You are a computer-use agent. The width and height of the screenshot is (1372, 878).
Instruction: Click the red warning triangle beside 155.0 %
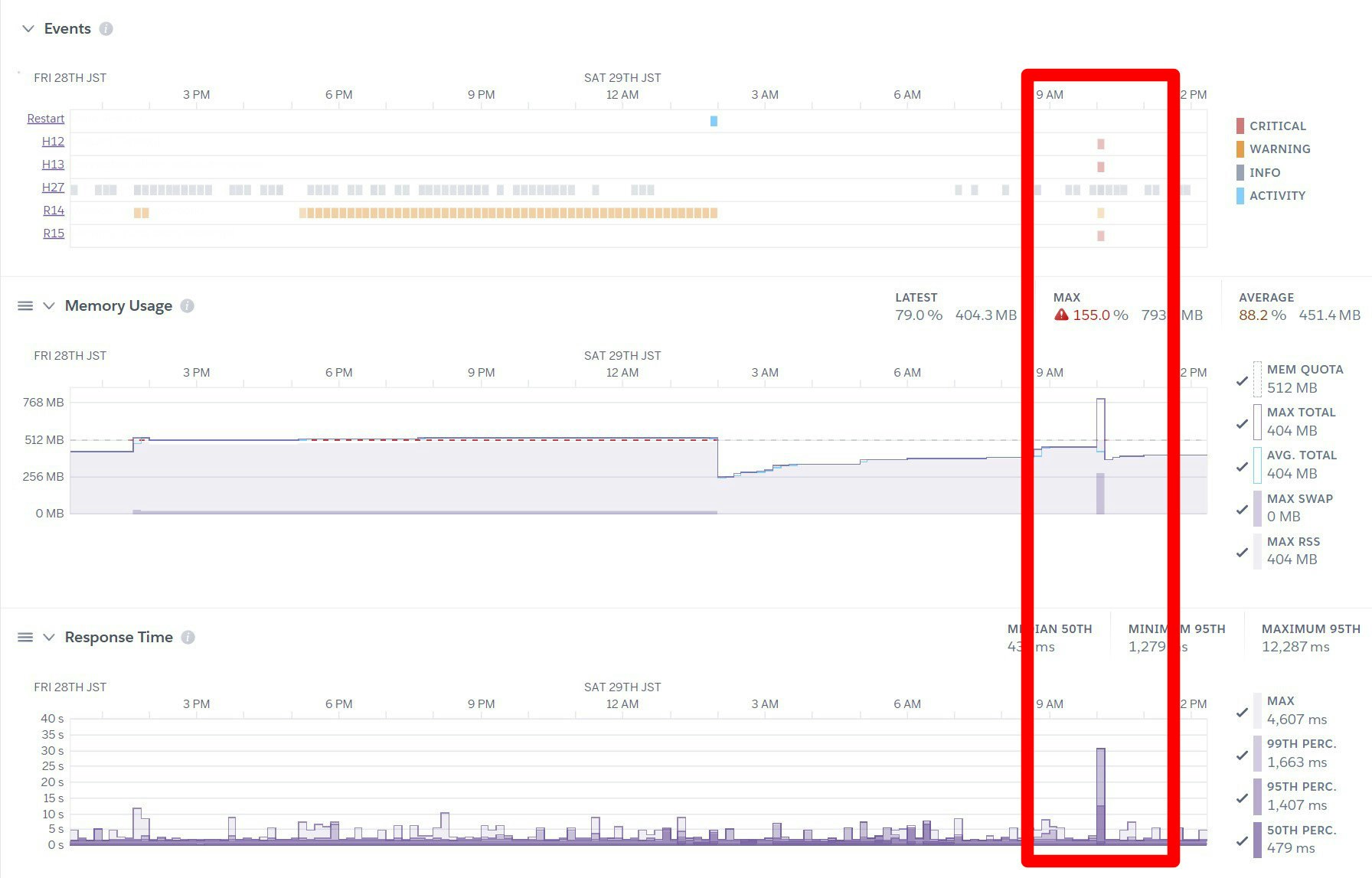pyautogui.click(x=1061, y=315)
